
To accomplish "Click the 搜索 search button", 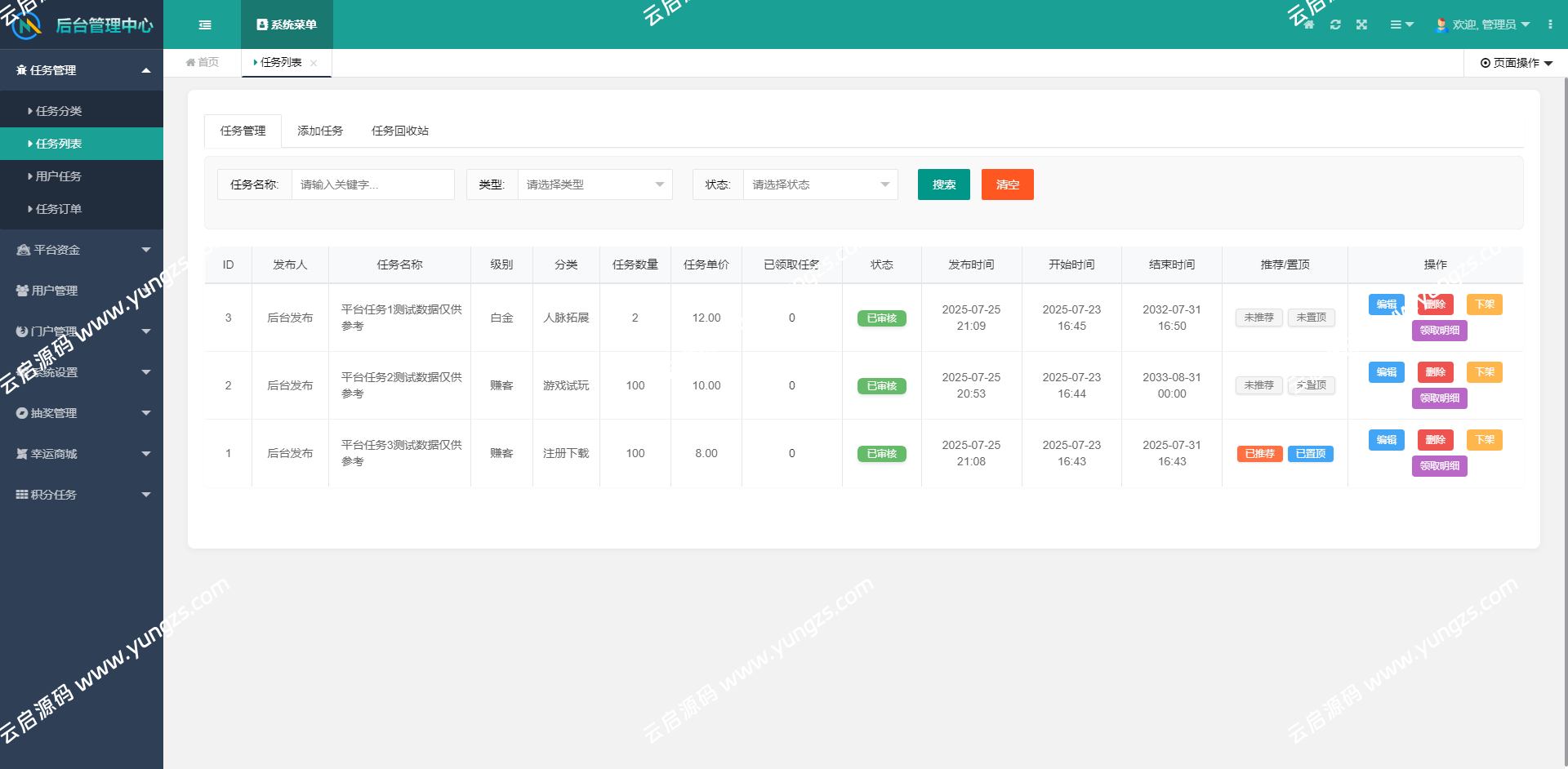I will (943, 184).
